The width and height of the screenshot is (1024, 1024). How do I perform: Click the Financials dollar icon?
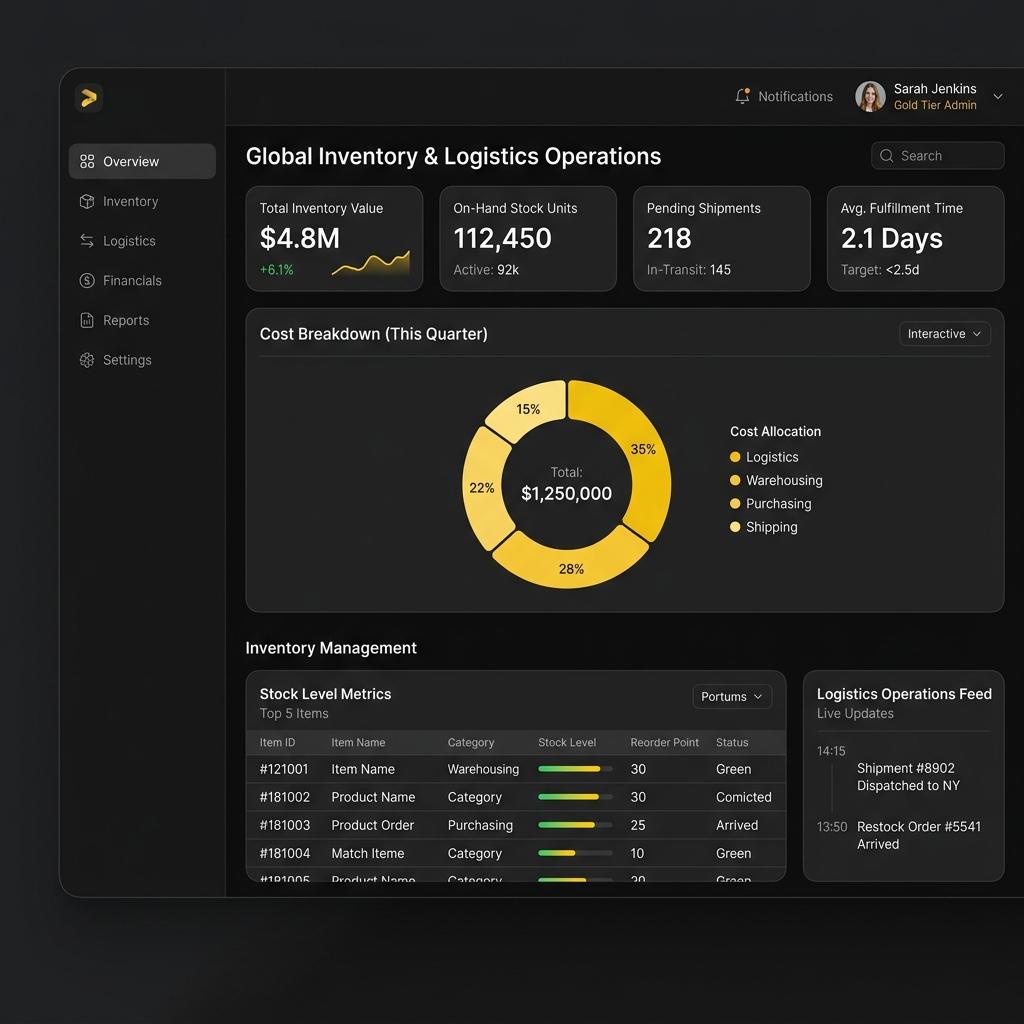(87, 281)
